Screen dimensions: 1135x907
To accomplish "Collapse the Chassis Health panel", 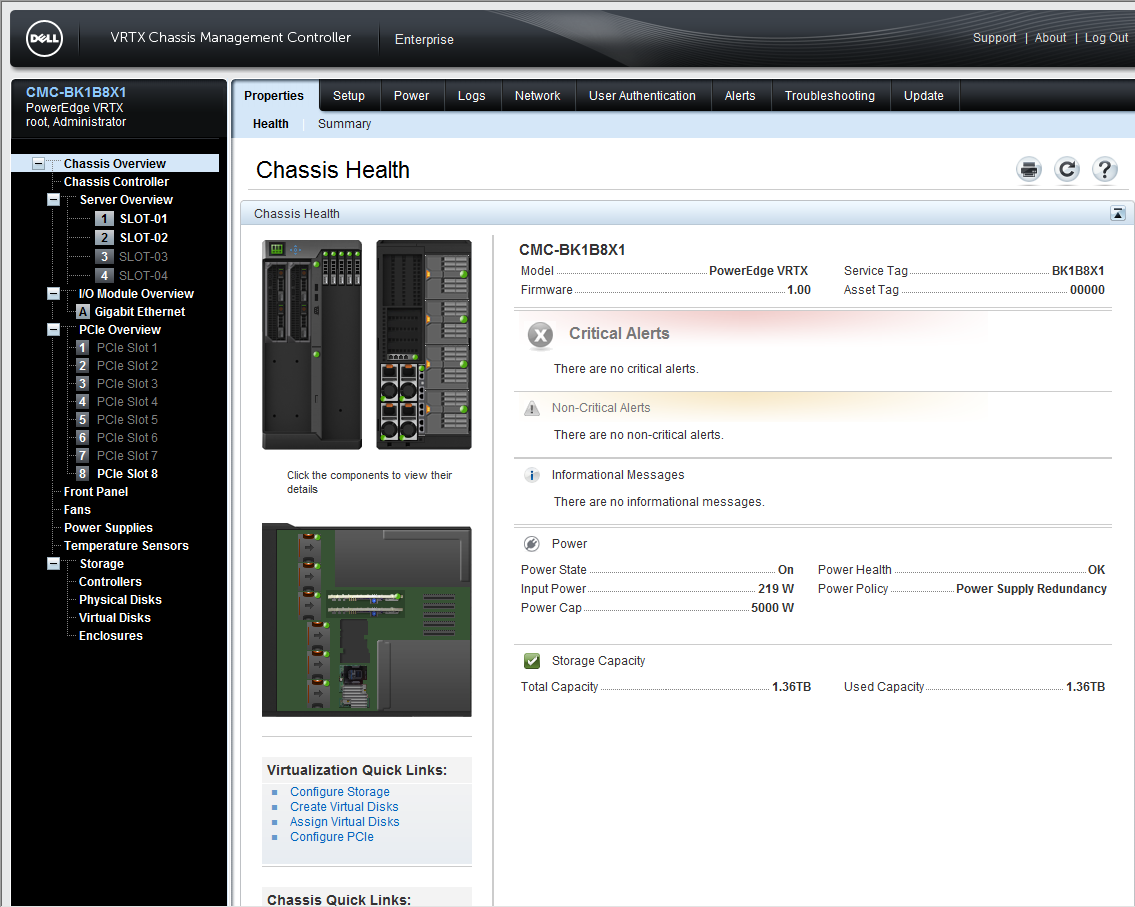I will (x=1117, y=213).
